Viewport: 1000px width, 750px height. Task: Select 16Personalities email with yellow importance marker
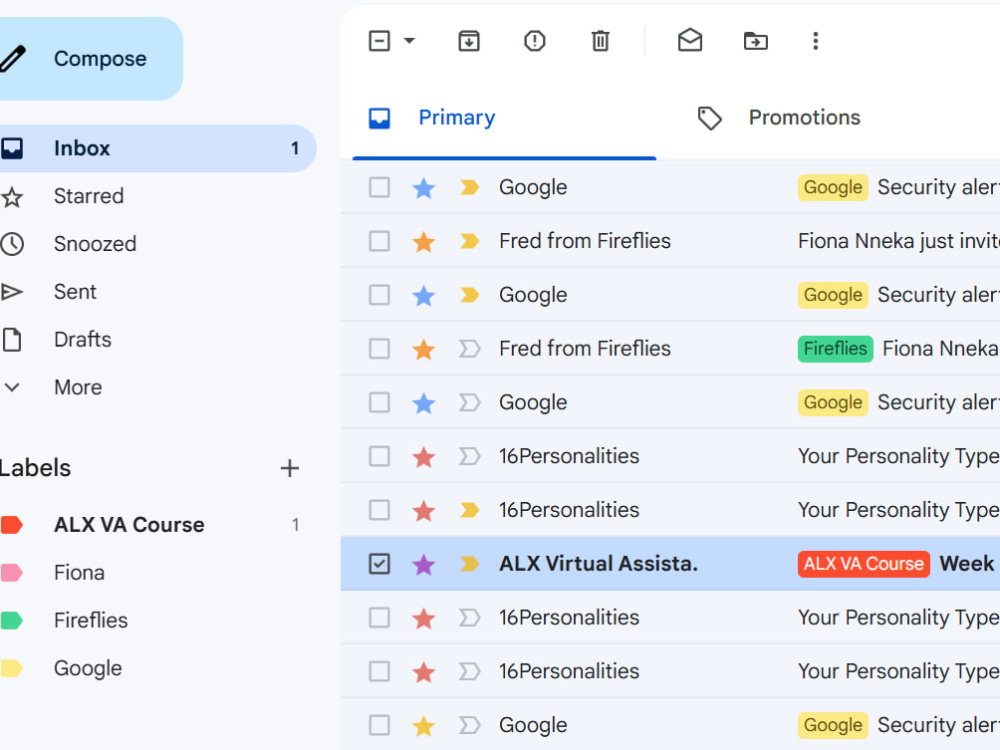pyautogui.click(x=379, y=510)
